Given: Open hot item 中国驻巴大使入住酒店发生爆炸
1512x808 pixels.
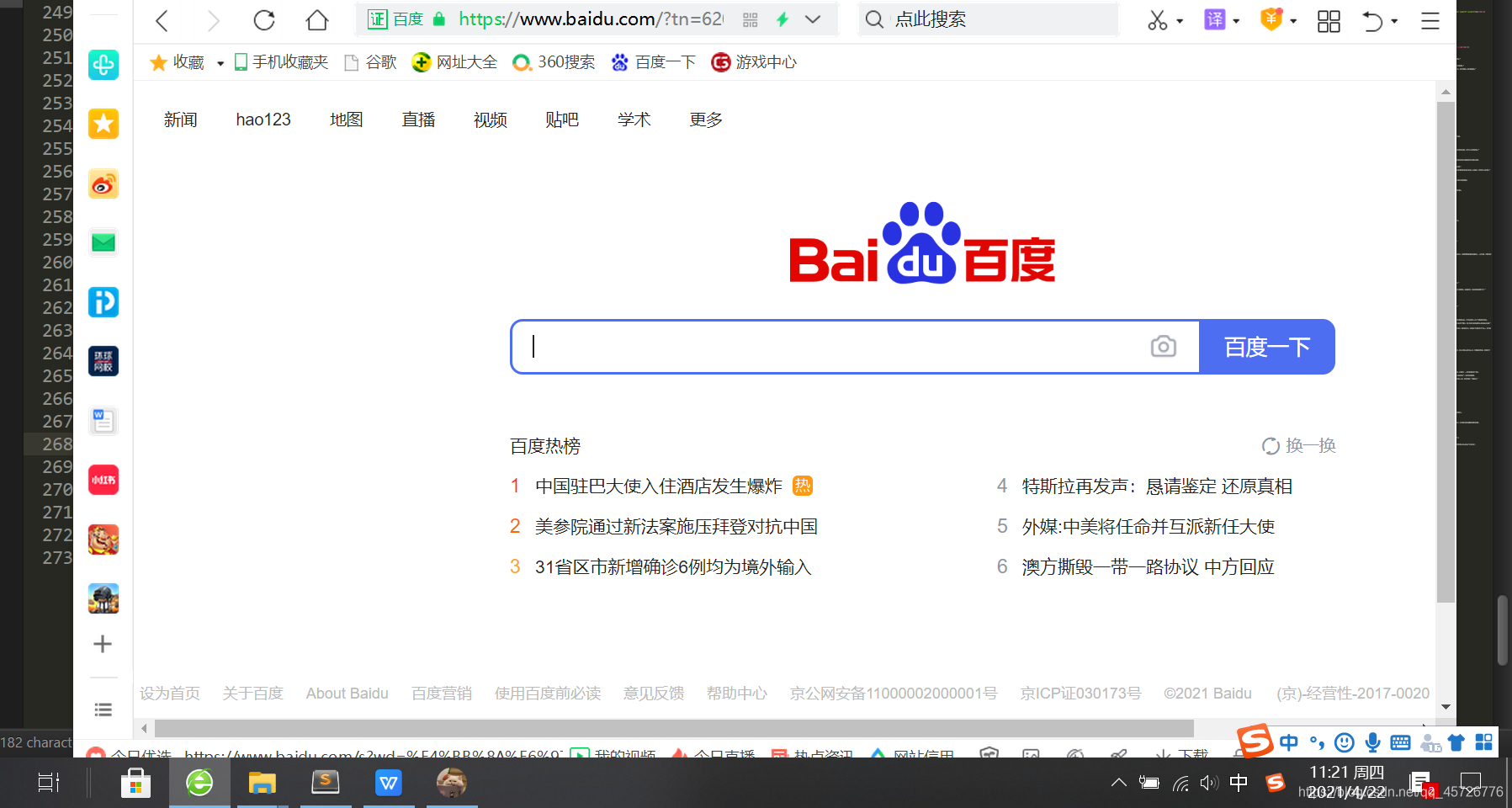Looking at the screenshot, I should (659, 486).
